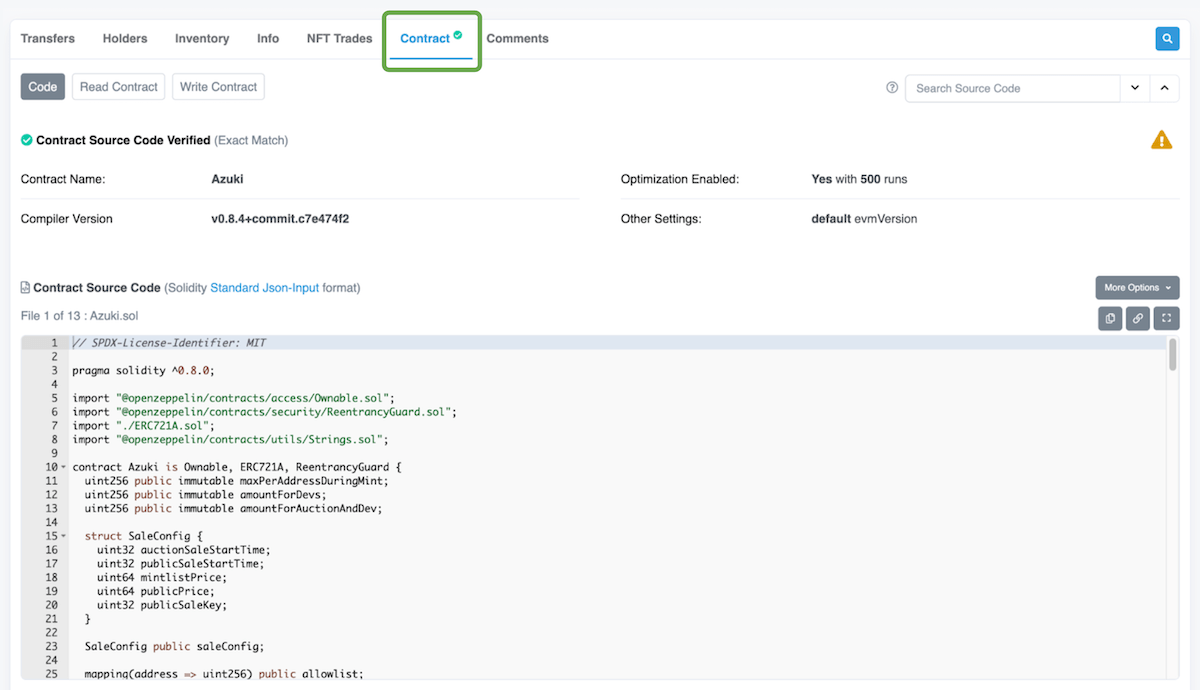Click the uint64 publicPrice line
The image size is (1200, 690).
tap(158, 591)
